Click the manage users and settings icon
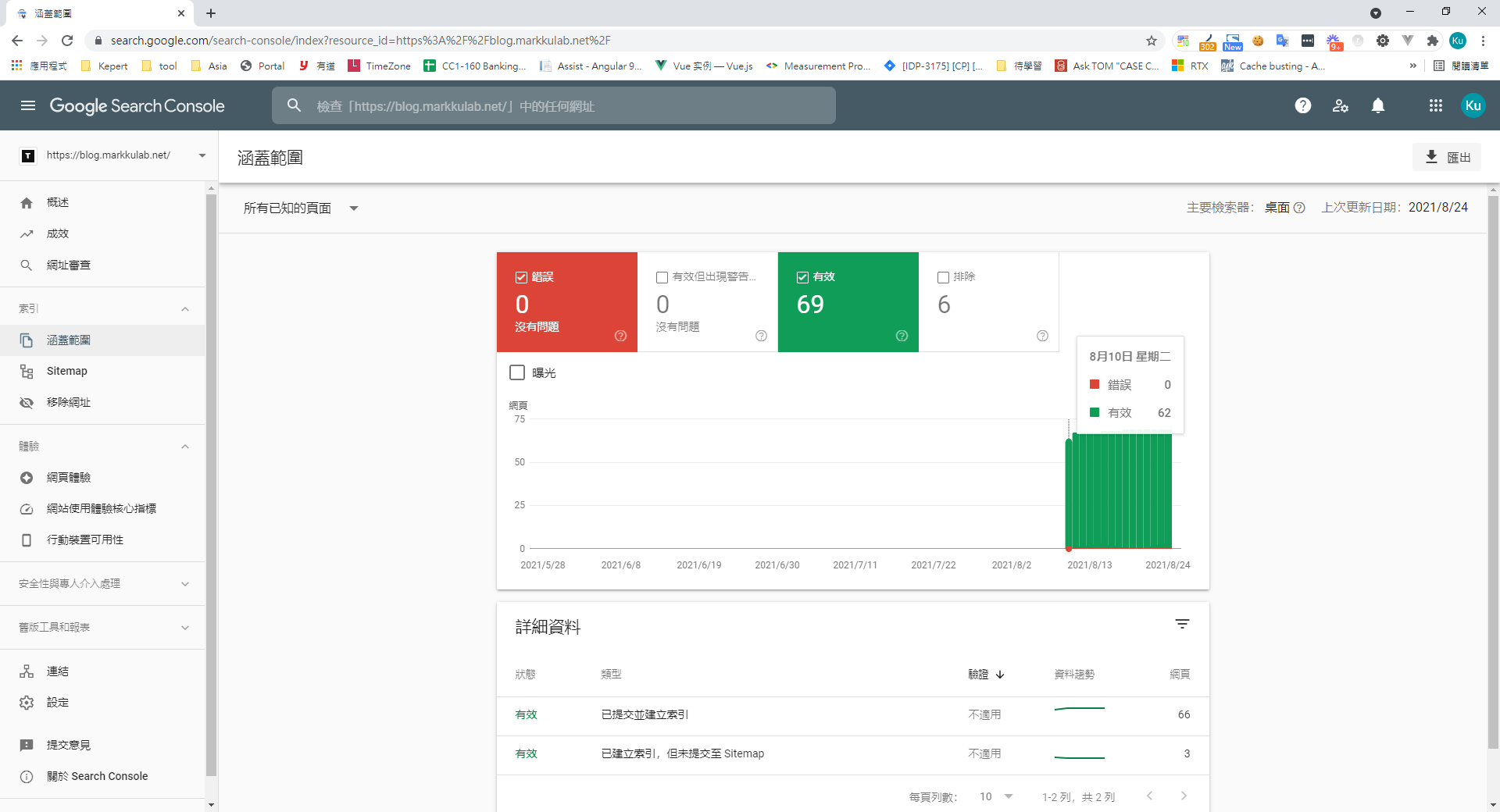 tap(1341, 105)
